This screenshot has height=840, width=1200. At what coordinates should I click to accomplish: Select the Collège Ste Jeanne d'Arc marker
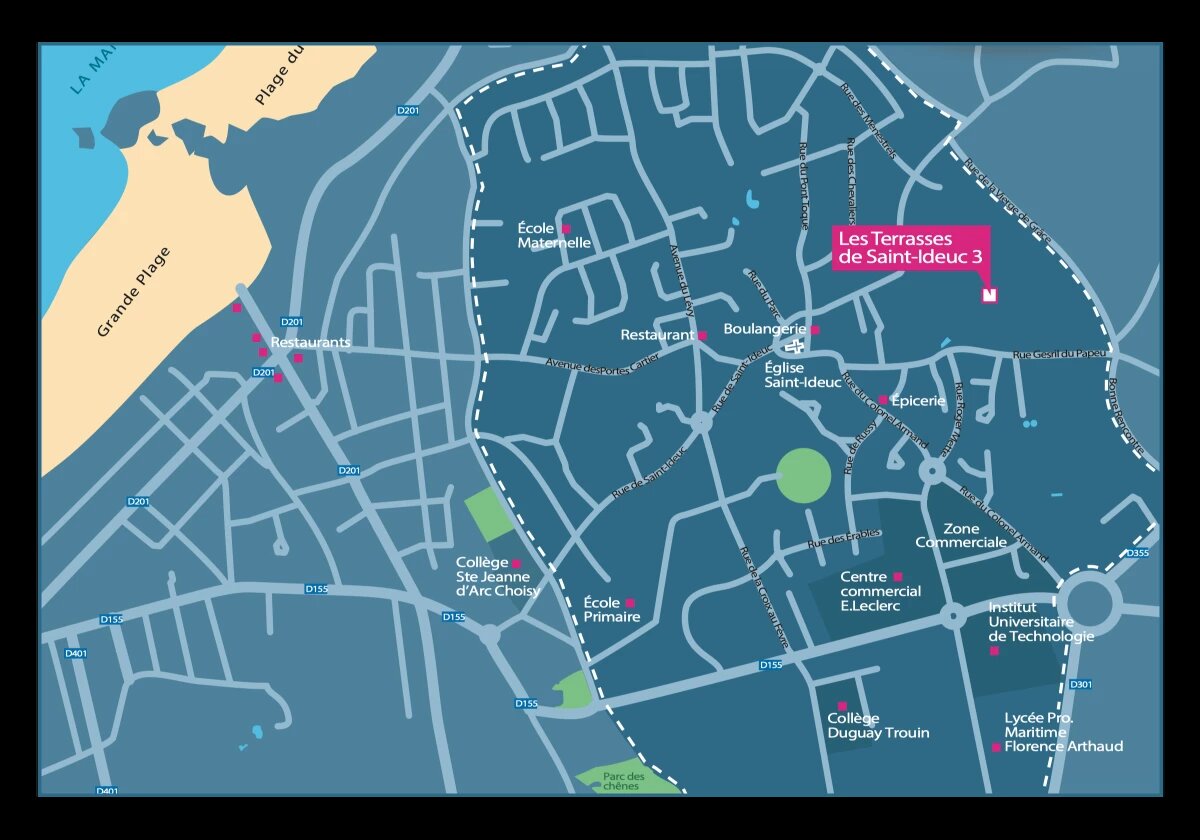516,564
